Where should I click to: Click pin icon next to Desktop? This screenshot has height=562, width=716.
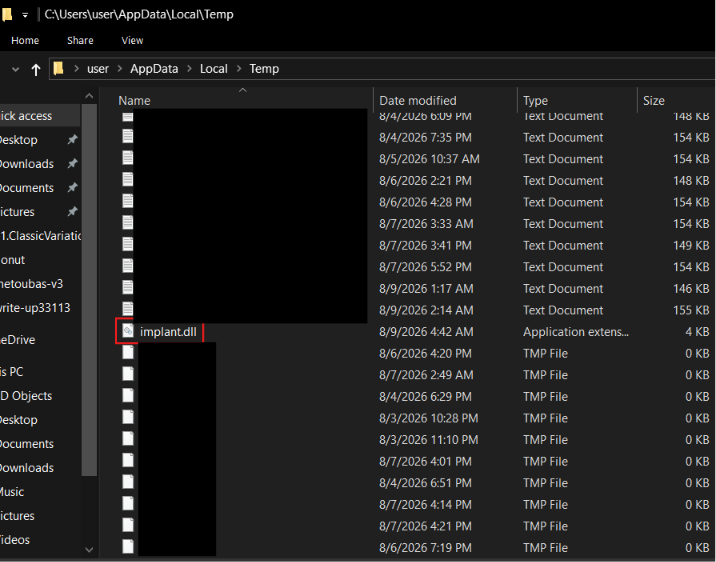(x=72, y=140)
